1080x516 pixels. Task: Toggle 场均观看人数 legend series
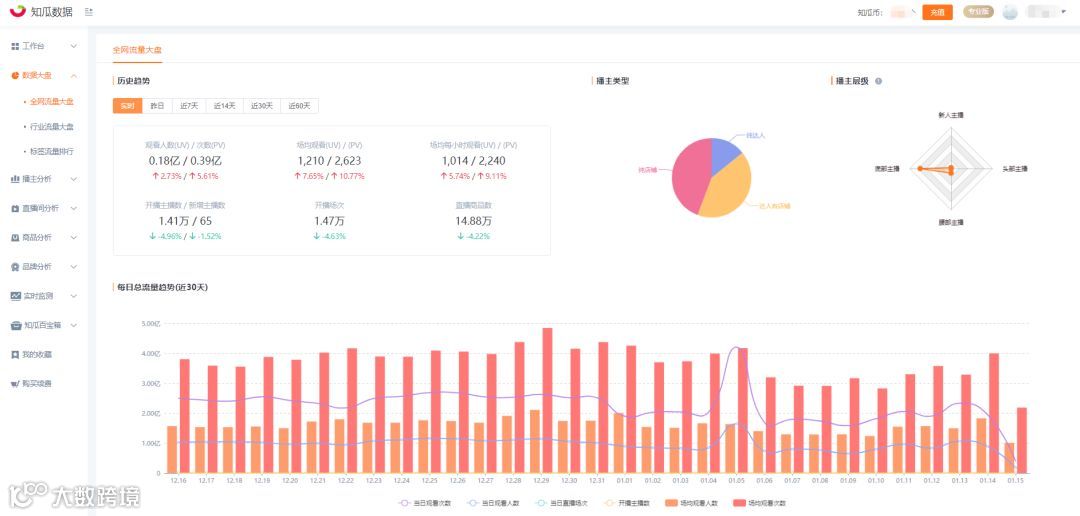pos(692,504)
